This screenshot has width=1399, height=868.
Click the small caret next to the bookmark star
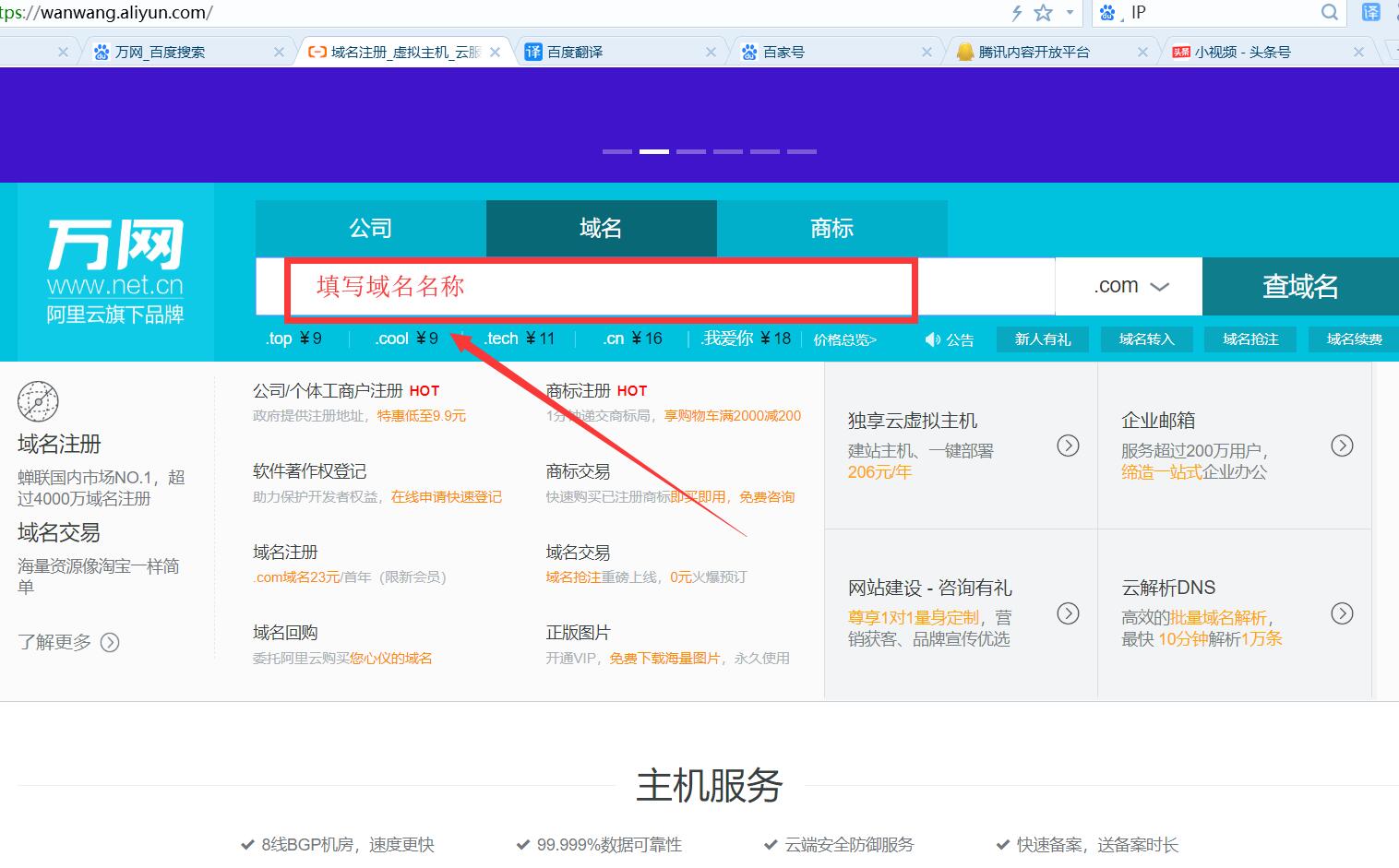[x=1068, y=13]
